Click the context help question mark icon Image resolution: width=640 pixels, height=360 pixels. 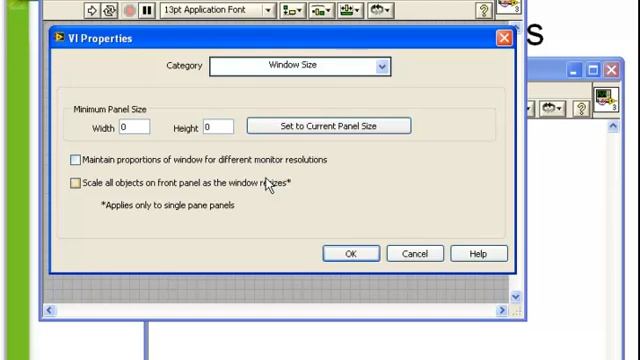484,10
